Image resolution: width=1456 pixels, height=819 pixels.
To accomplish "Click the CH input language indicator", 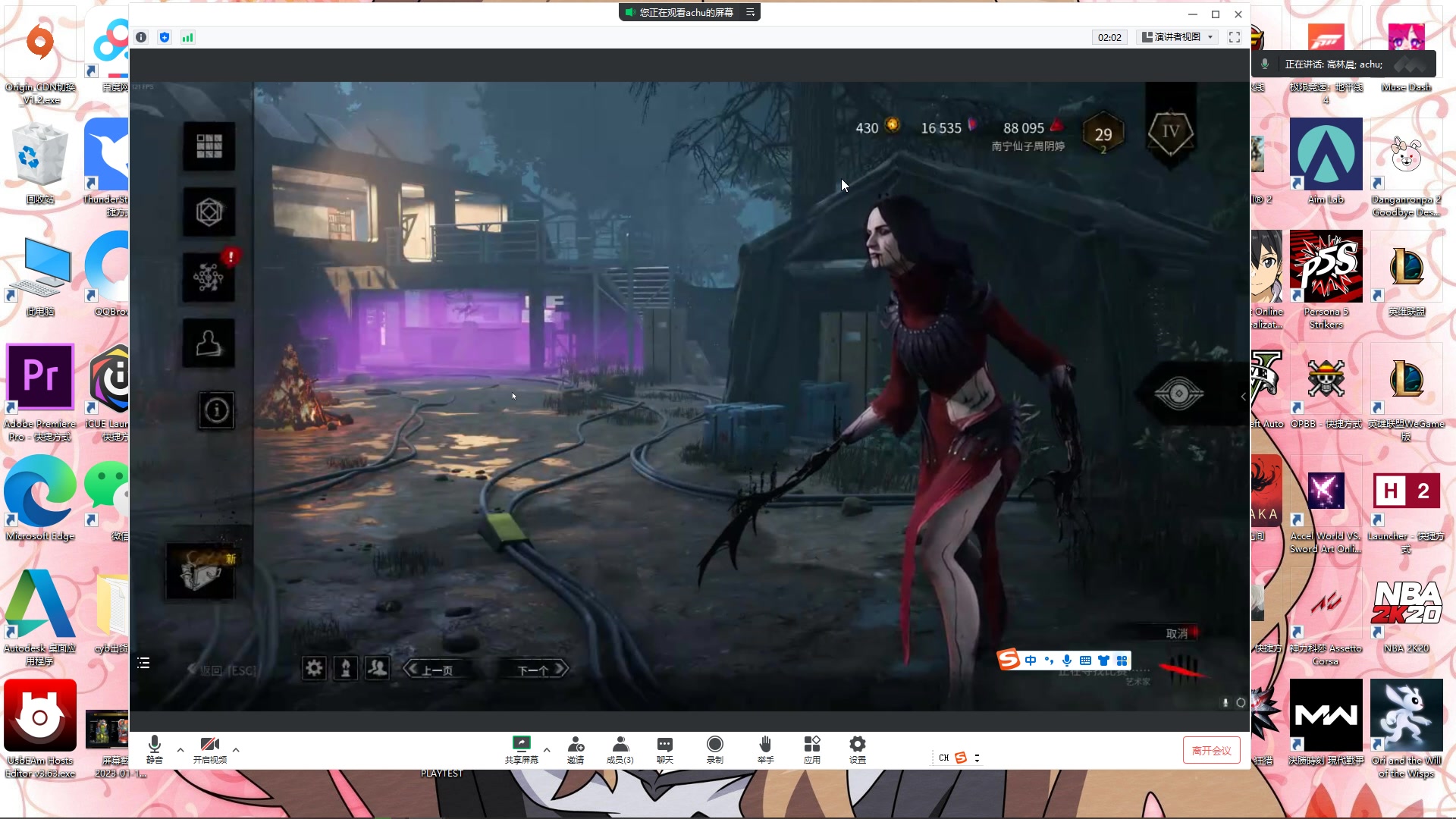I will [x=943, y=758].
